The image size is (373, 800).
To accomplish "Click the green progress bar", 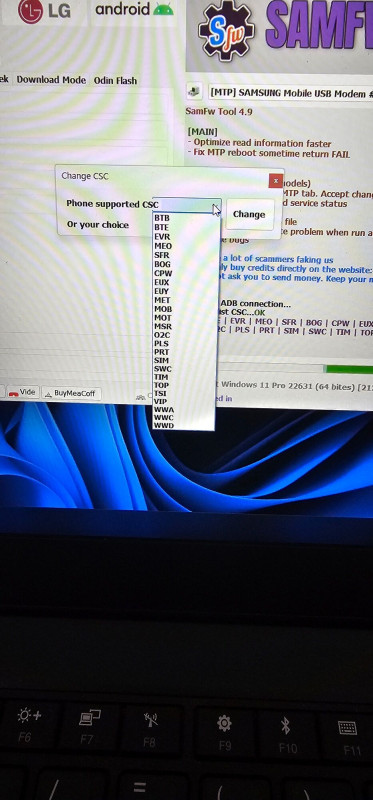I will click(x=349, y=369).
